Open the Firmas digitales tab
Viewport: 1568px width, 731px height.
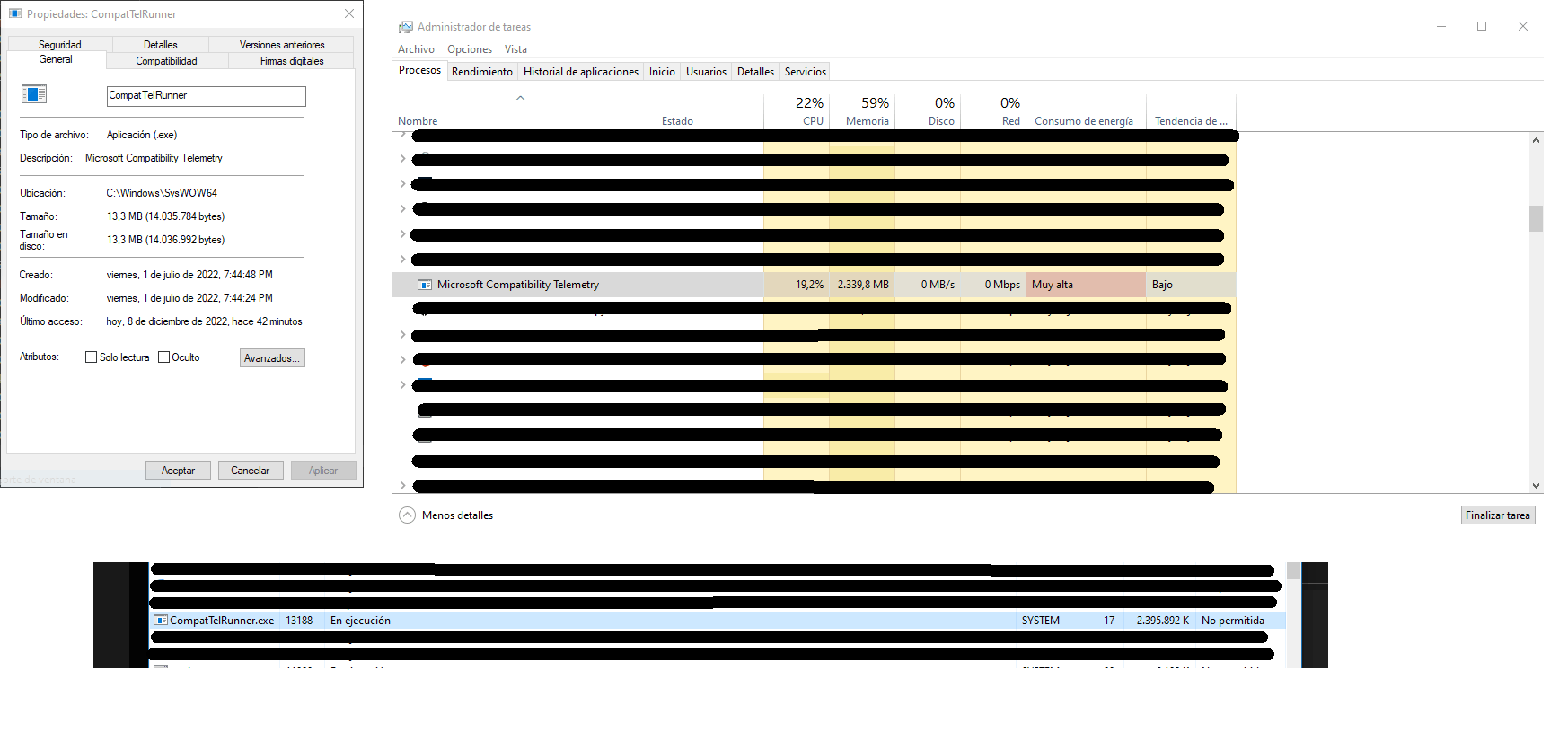(292, 61)
